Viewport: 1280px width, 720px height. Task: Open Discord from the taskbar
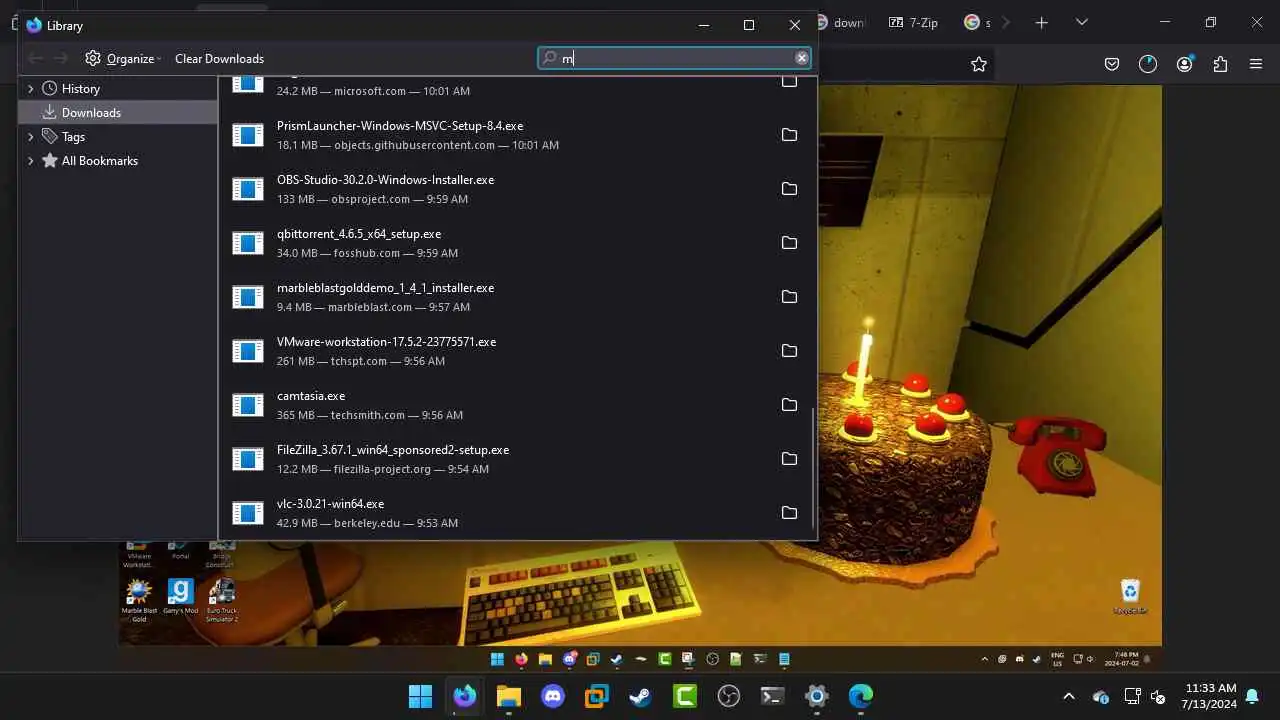tap(553, 696)
